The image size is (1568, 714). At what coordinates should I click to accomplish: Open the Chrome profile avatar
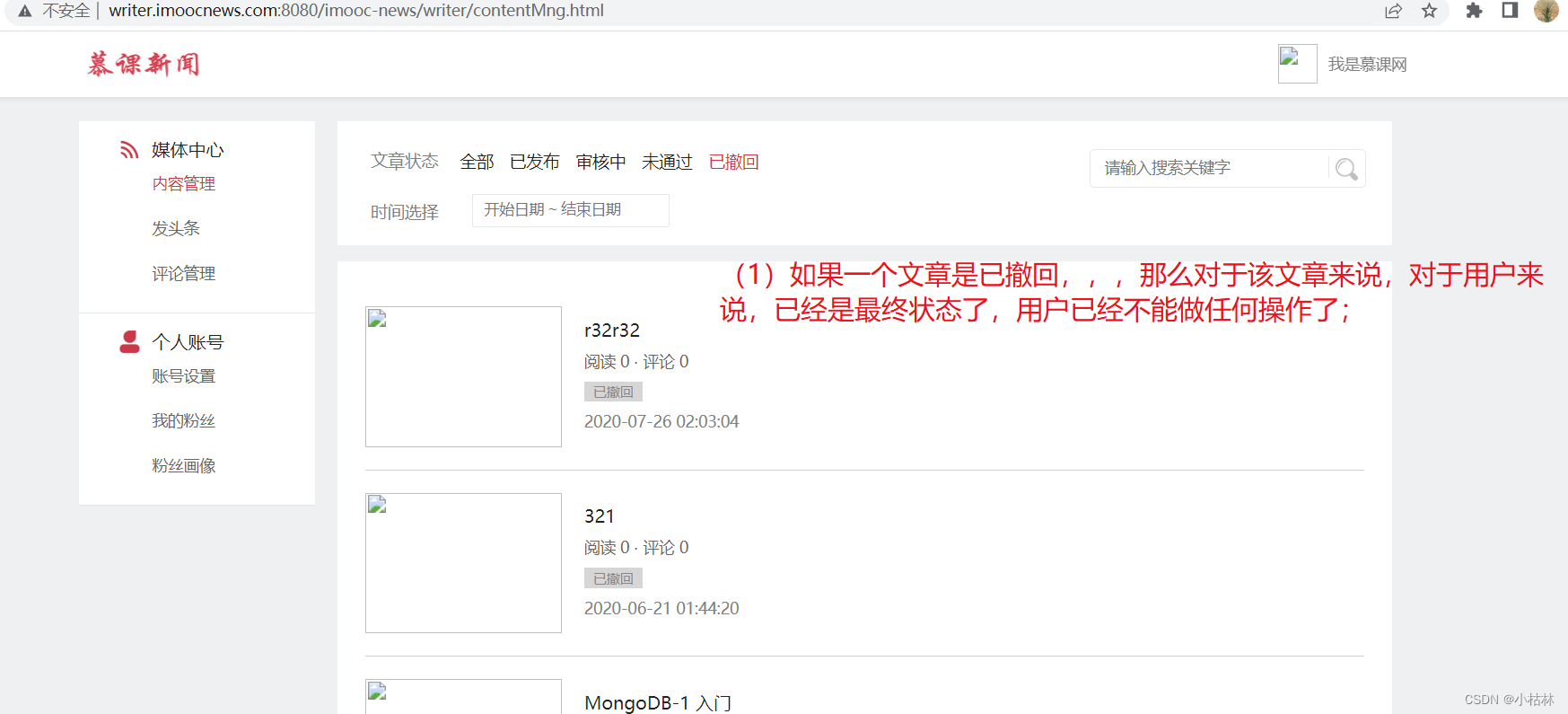click(x=1546, y=11)
